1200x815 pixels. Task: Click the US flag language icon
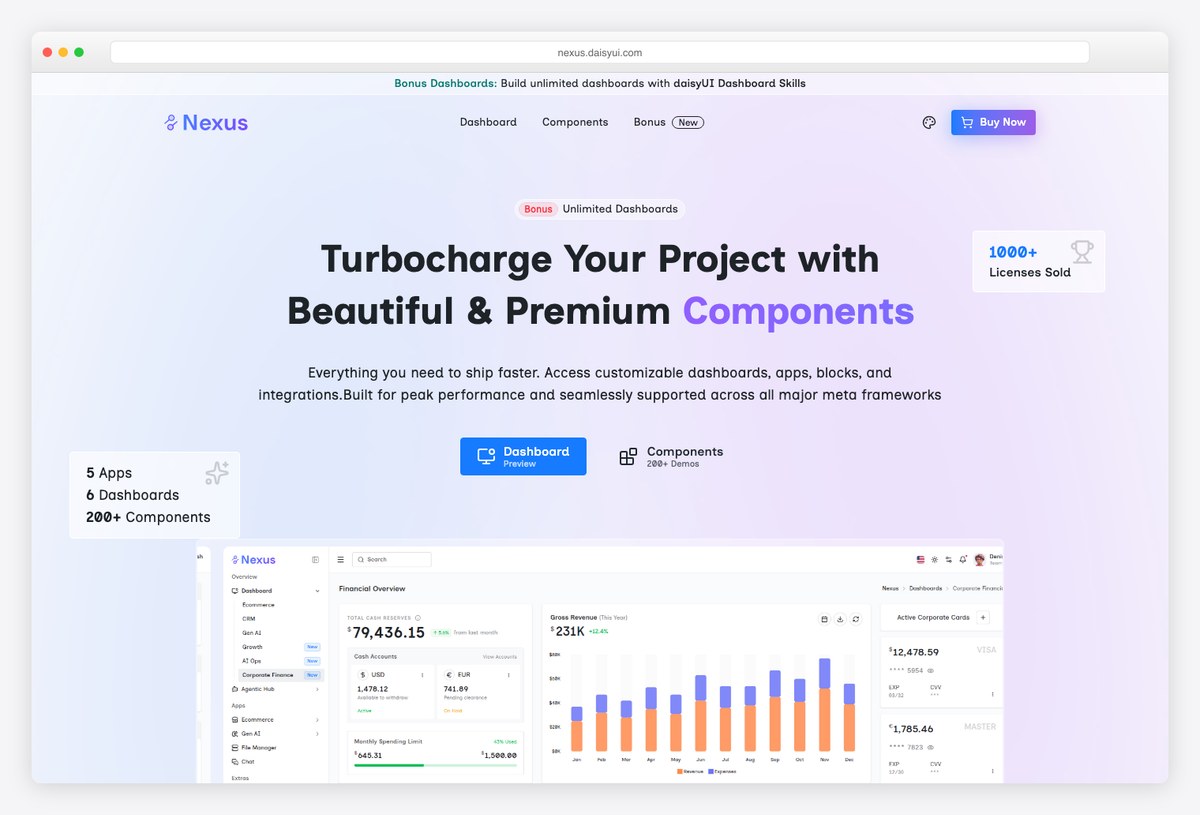point(920,560)
